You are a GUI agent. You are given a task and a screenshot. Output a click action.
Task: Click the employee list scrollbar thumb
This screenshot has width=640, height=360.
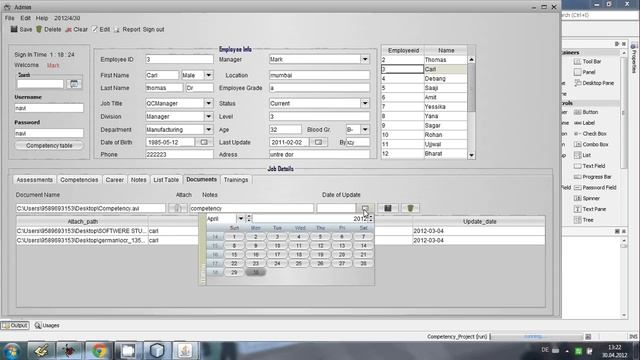pyautogui.click(x=471, y=87)
